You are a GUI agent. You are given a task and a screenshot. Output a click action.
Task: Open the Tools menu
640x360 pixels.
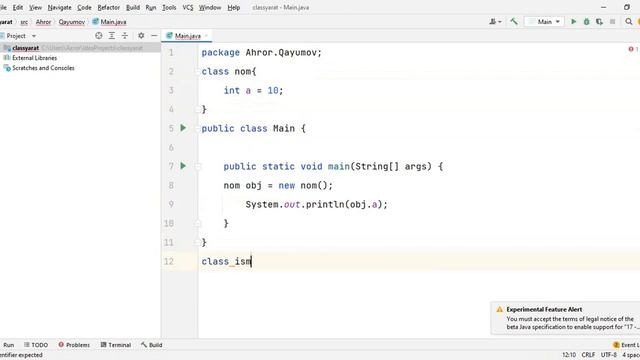pos(169,7)
